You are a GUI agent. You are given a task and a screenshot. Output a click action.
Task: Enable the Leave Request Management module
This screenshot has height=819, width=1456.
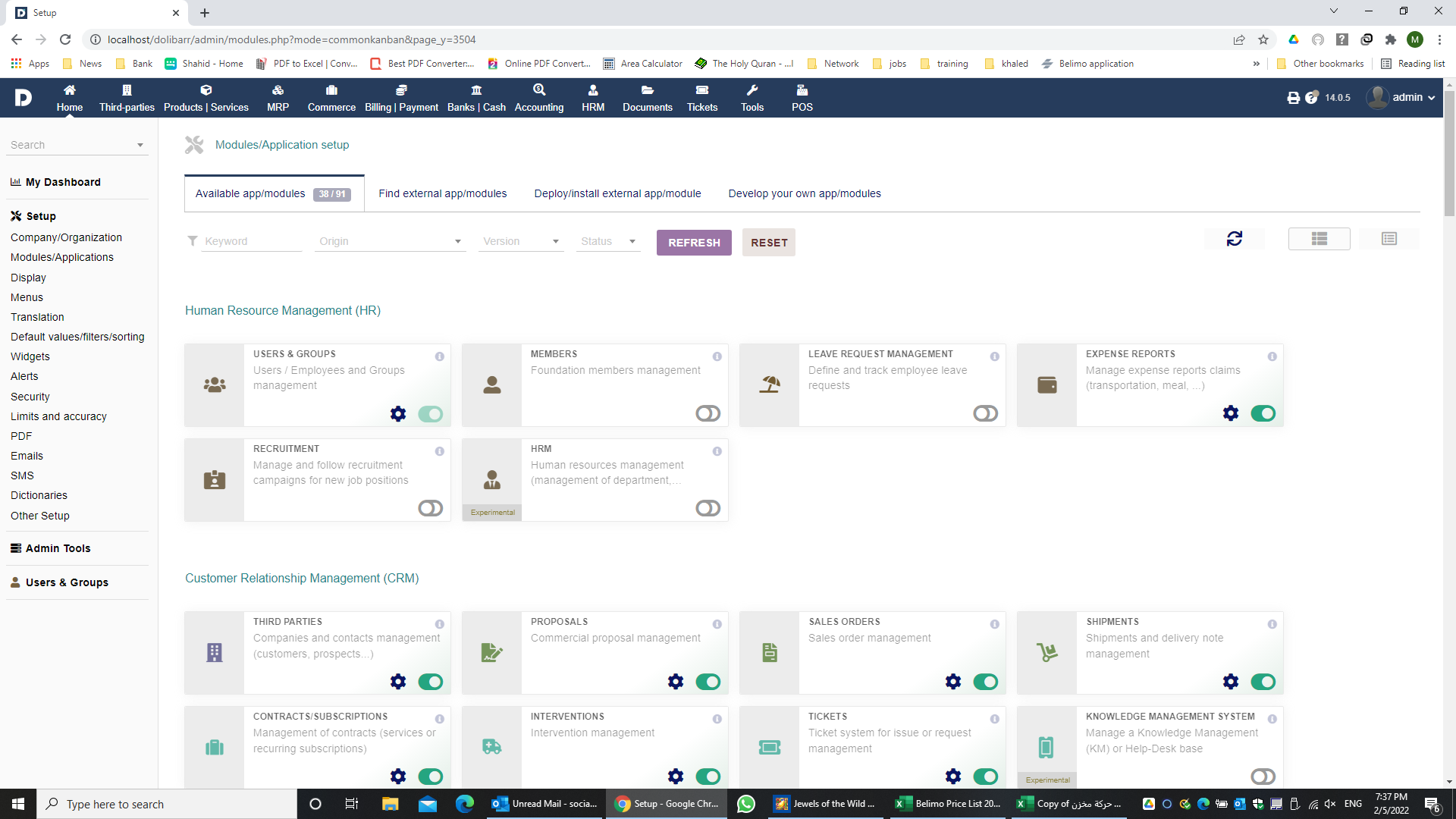pos(985,413)
